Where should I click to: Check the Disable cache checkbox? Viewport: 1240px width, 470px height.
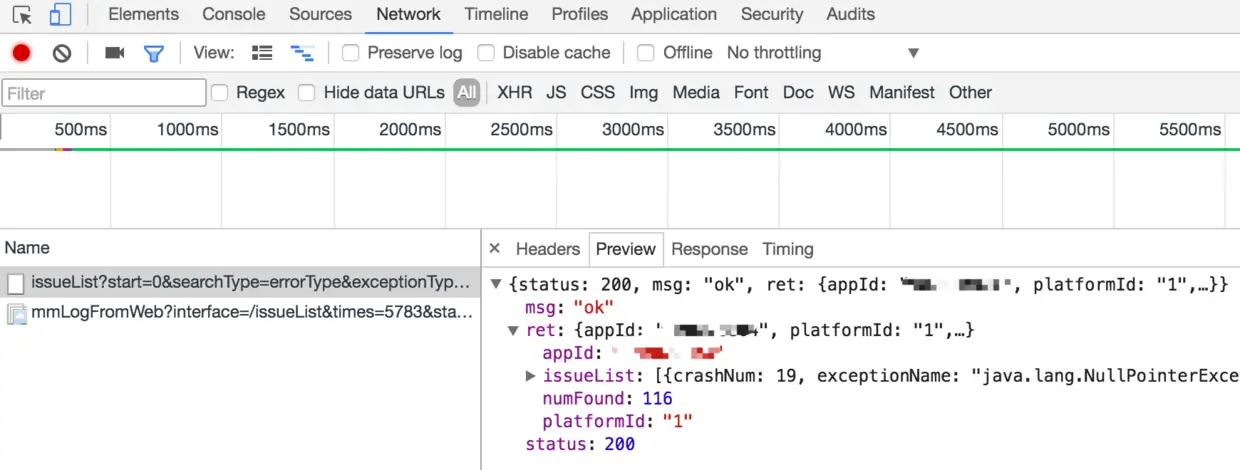(x=486, y=53)
